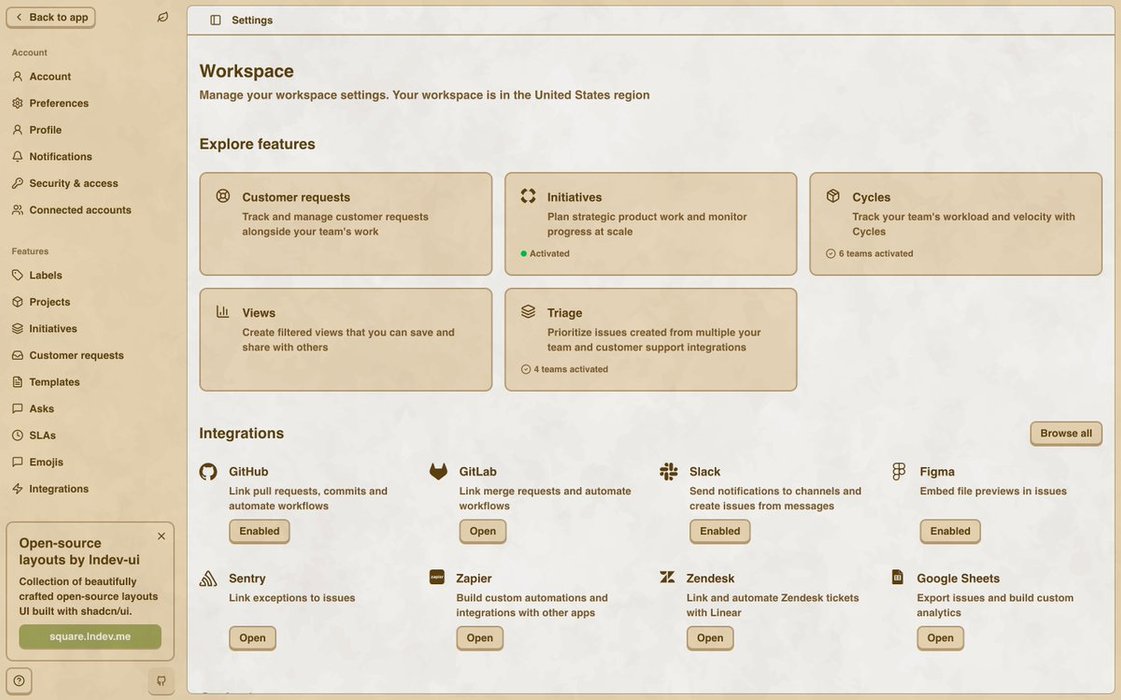Click Sentry's Open button
Viewport: 1121px width, 700px height.
pyautogui.click(x=252, y=638)
